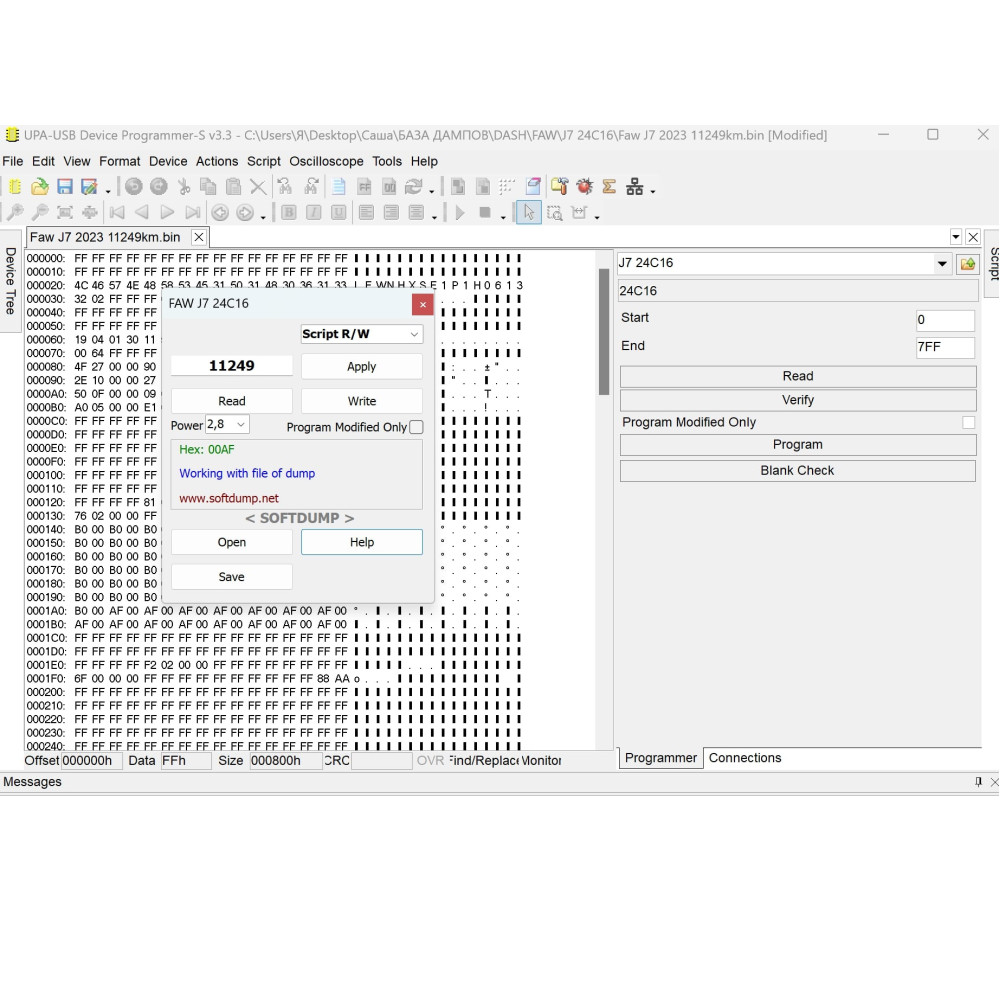1000x1000 pixels.
Task: Click the Cut scissors icon
Action: (x=184, y=186)
